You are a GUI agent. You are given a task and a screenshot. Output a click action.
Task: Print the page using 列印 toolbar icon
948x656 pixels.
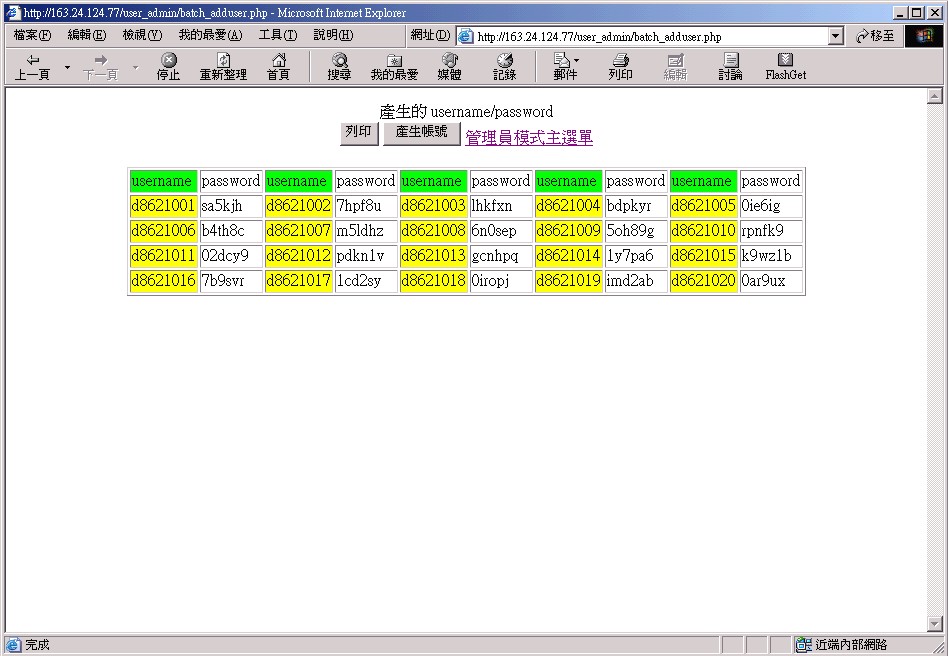tap(620, 67)
